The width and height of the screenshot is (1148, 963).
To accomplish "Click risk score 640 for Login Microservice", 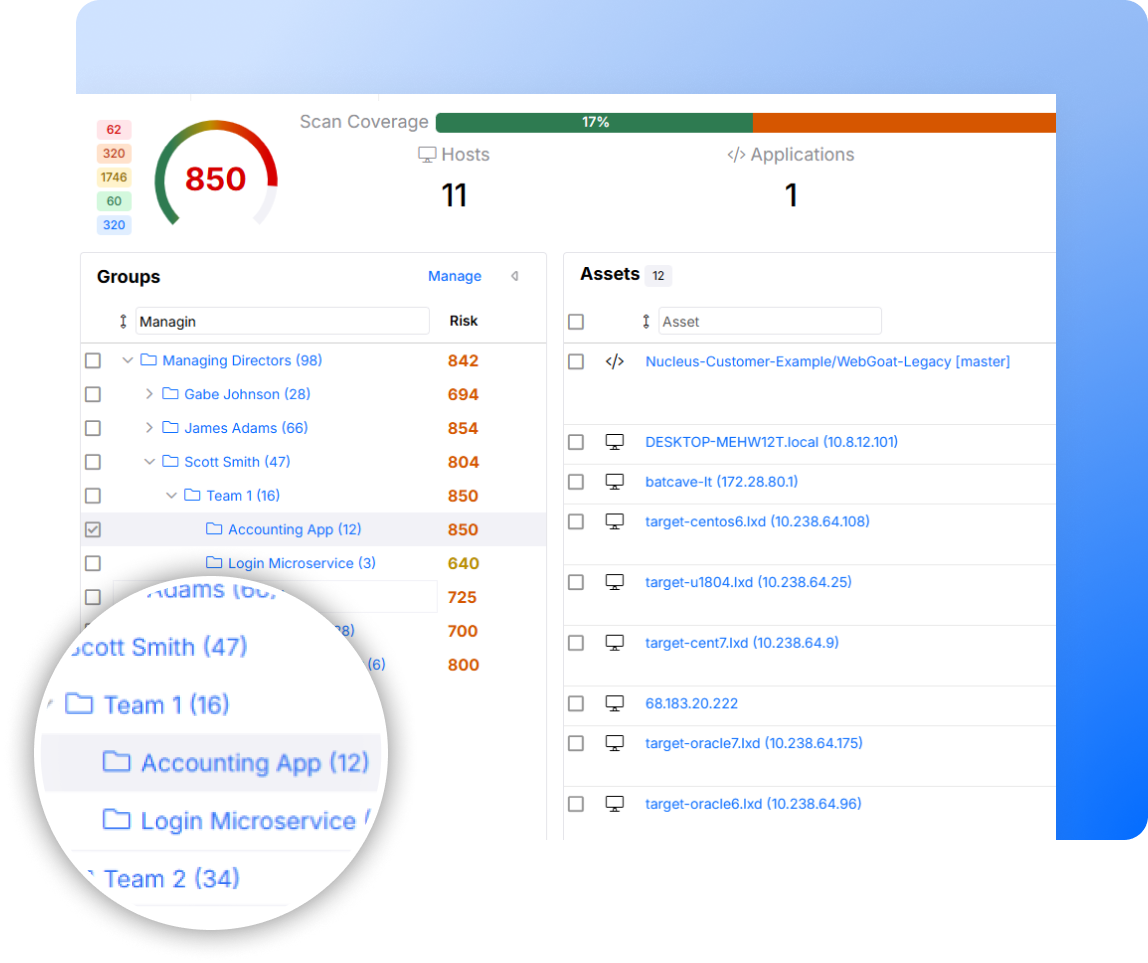I will (463, 563).
